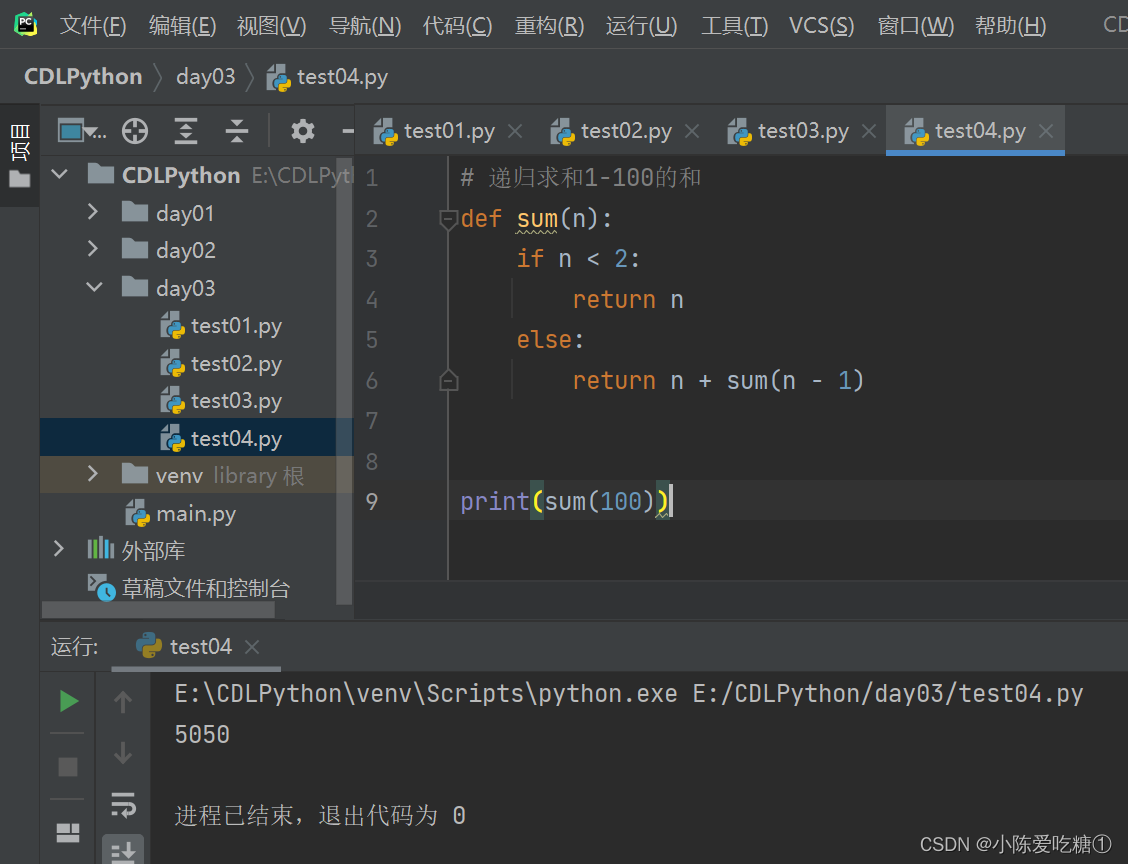Place cursor in the print(sum(100)) line
1128x864 pixels.
pyautogui.click(x=565, y=501)
